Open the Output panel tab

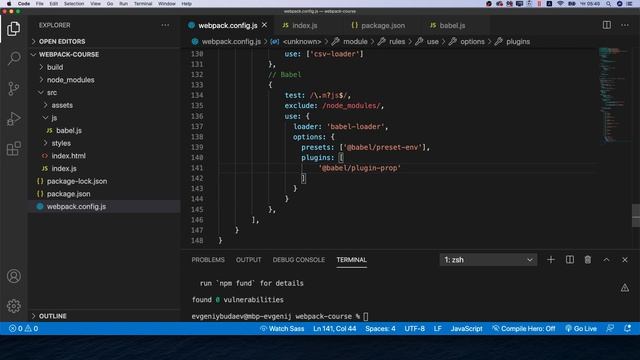point(248,260)
